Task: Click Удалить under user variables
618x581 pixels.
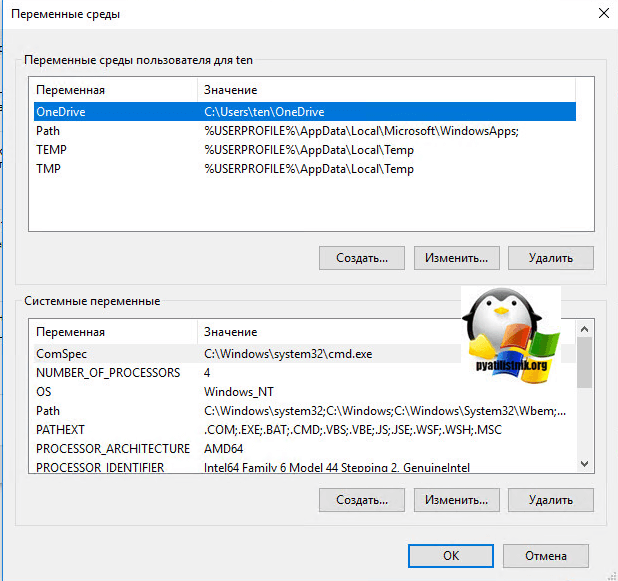Action: coord(551,258)
